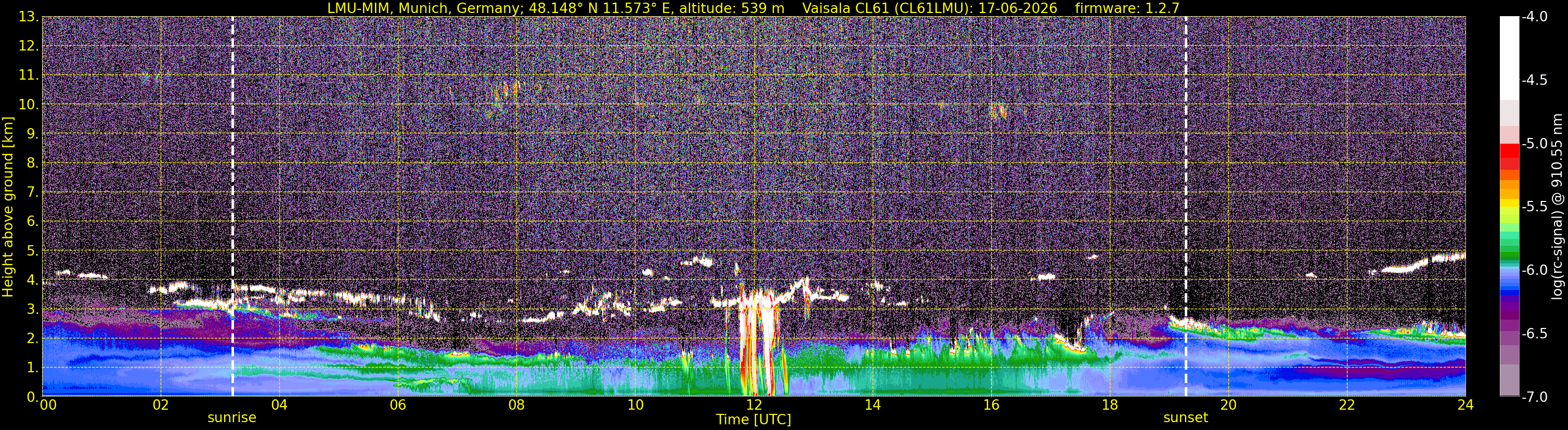Click the sunset dashed vertical line
The image size is (1568, 430).
pyautogui.click(x=1186, y=206)
